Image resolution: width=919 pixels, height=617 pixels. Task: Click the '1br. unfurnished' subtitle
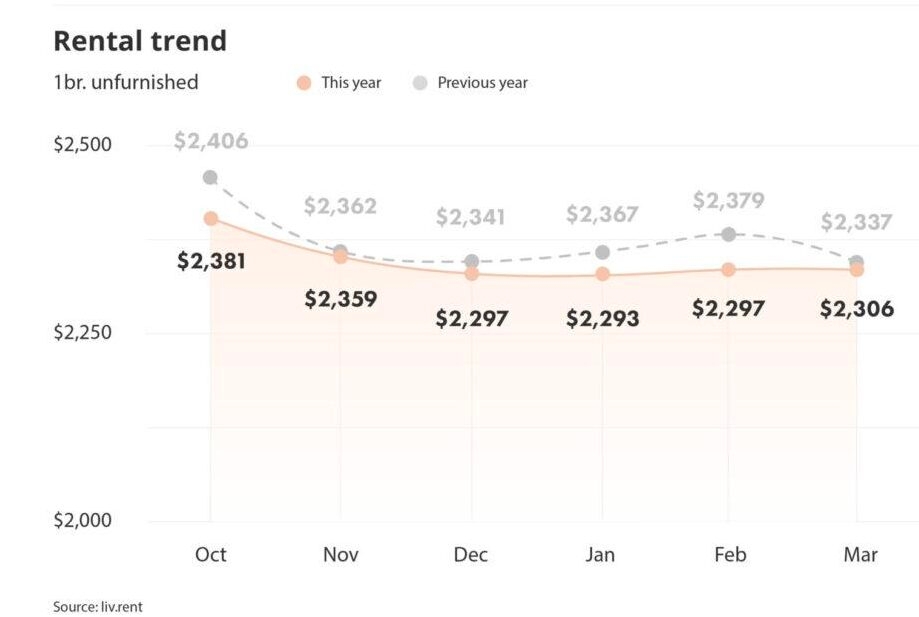click(125, 83)
